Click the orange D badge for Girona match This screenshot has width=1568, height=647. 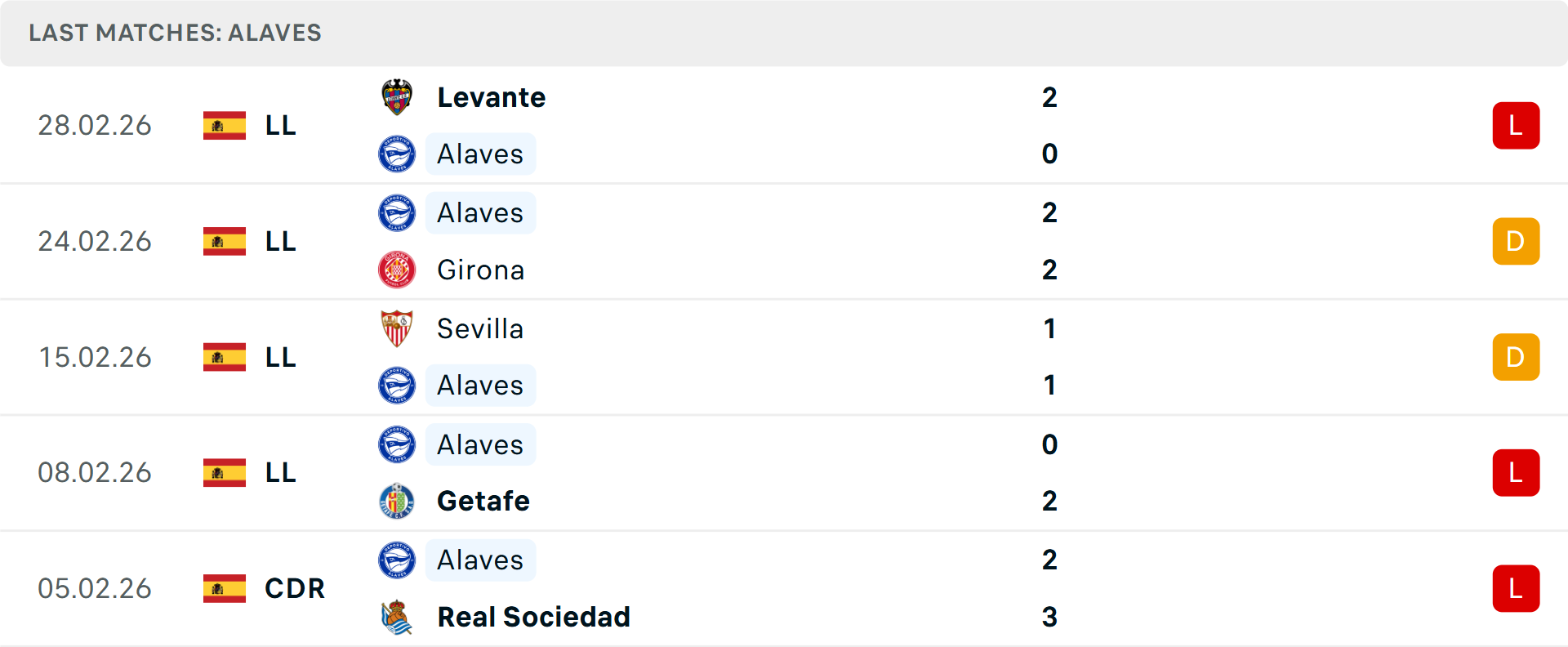(x=1516, y=242)
